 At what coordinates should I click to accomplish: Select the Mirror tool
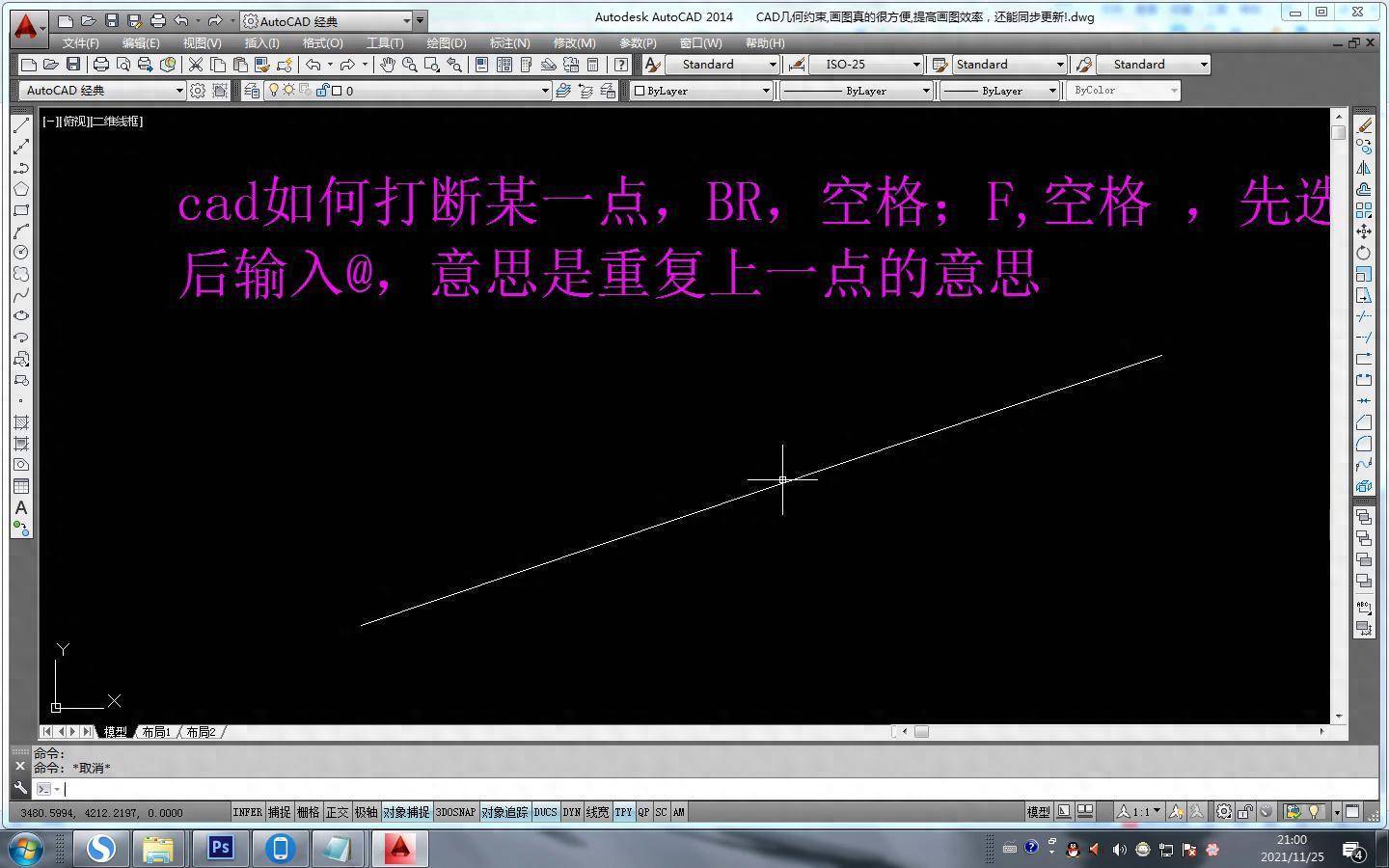point(1364,168)
